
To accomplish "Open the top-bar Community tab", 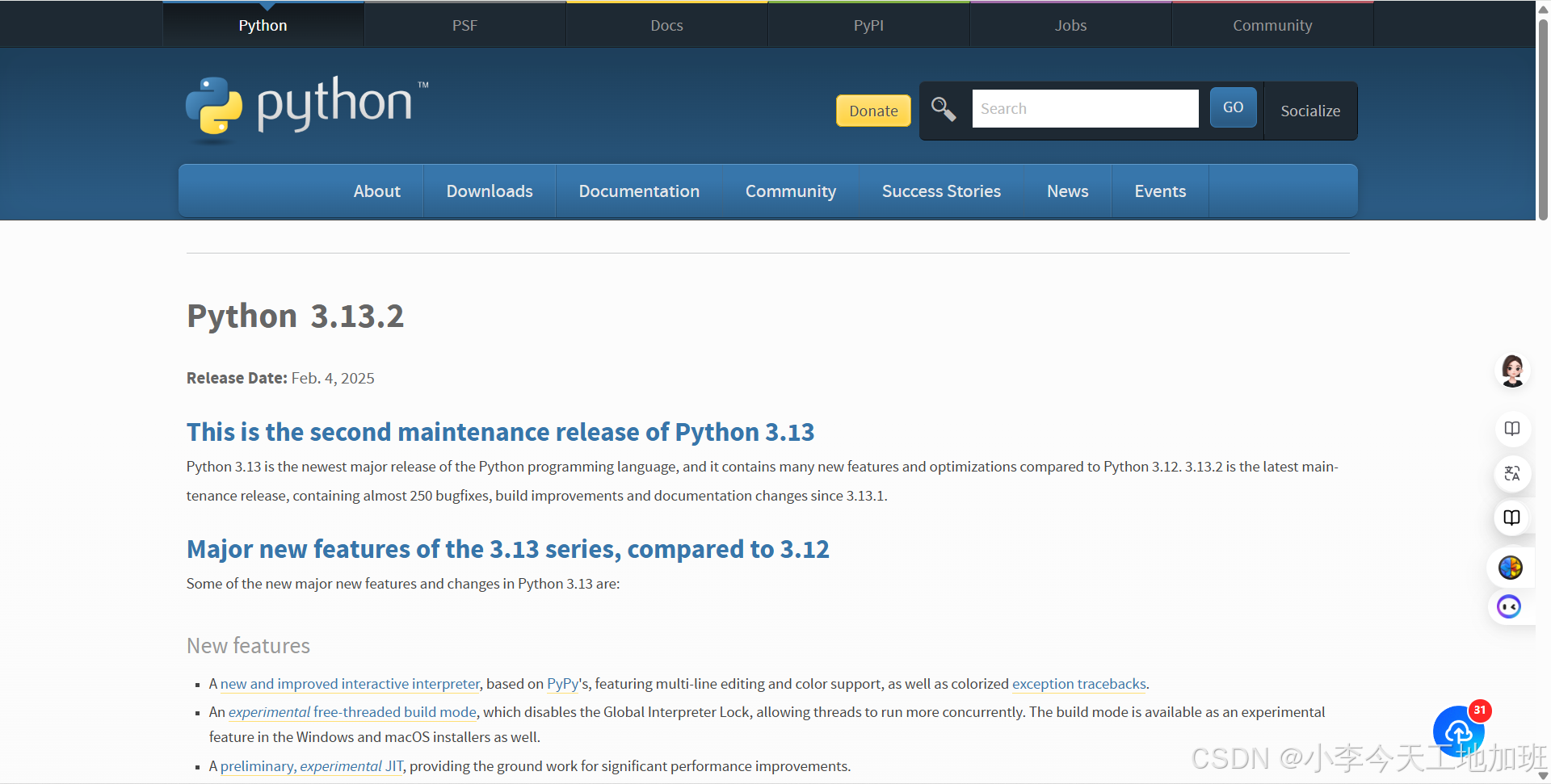I will (x=1272, y=25).
